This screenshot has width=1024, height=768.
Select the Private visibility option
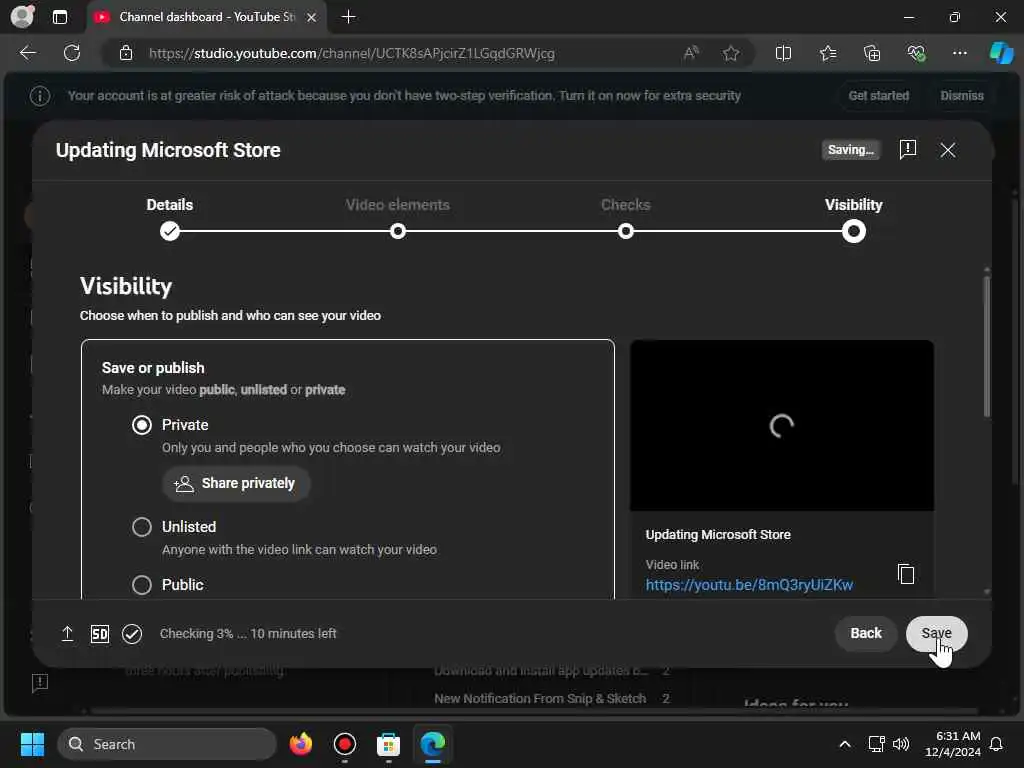point(142,425)
